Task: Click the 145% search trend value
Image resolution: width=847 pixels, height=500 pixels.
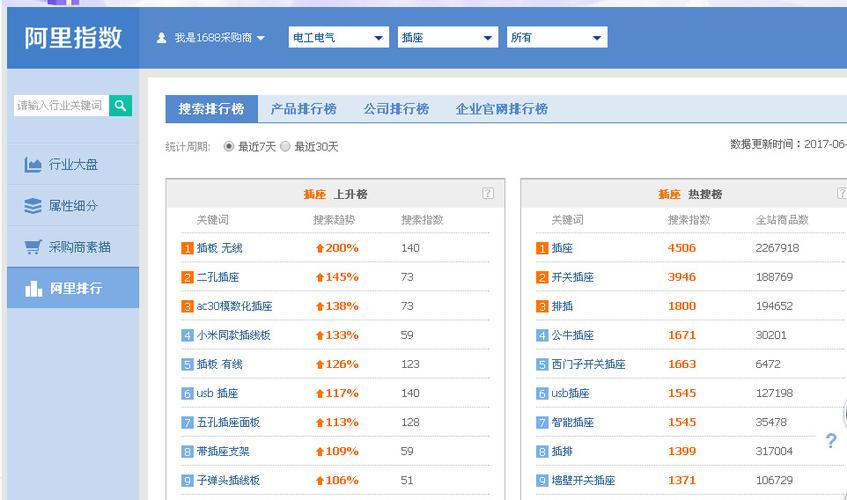Action: [x=342, y=278]
